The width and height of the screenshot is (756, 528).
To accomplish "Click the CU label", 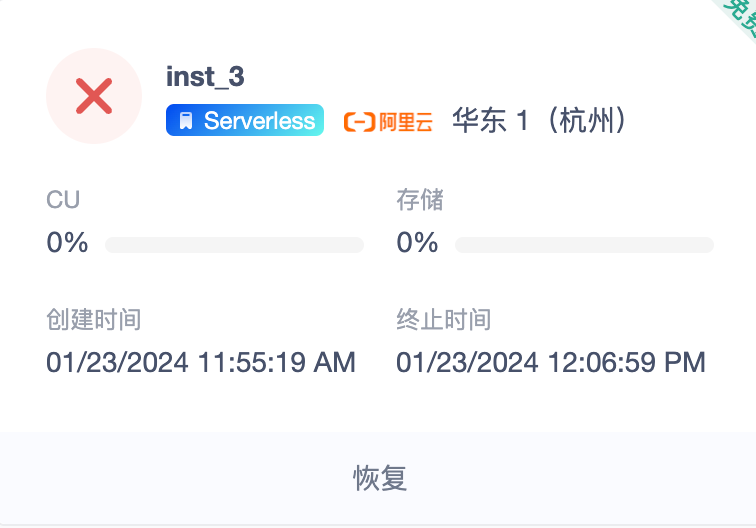I will coord(63,200).
